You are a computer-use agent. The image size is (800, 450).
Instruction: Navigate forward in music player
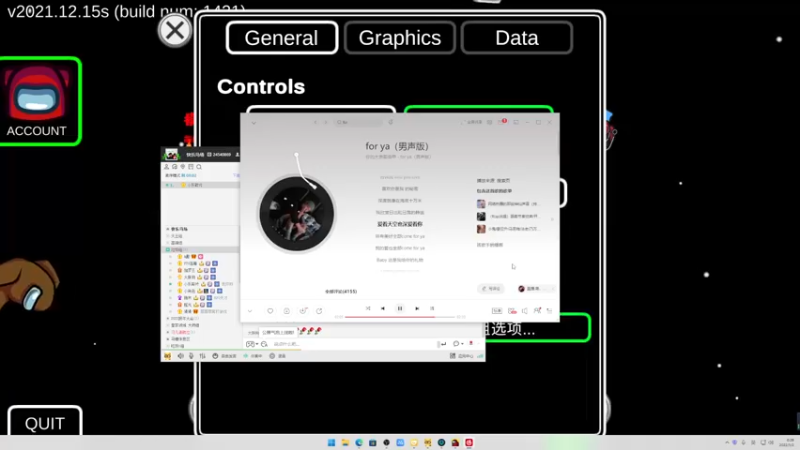click(326, 122)
